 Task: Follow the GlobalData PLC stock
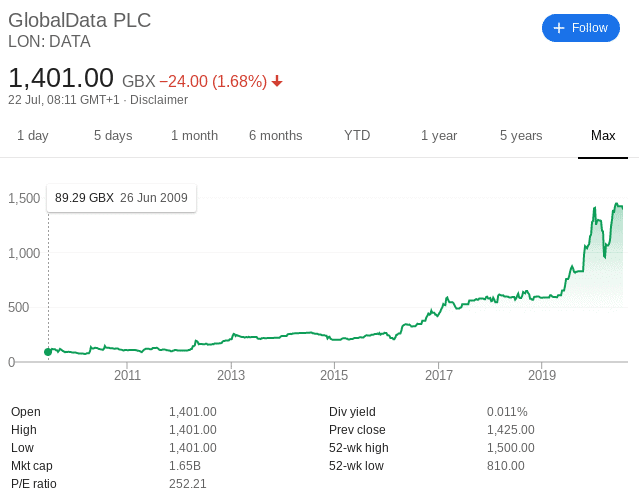(x=581, y=28)
